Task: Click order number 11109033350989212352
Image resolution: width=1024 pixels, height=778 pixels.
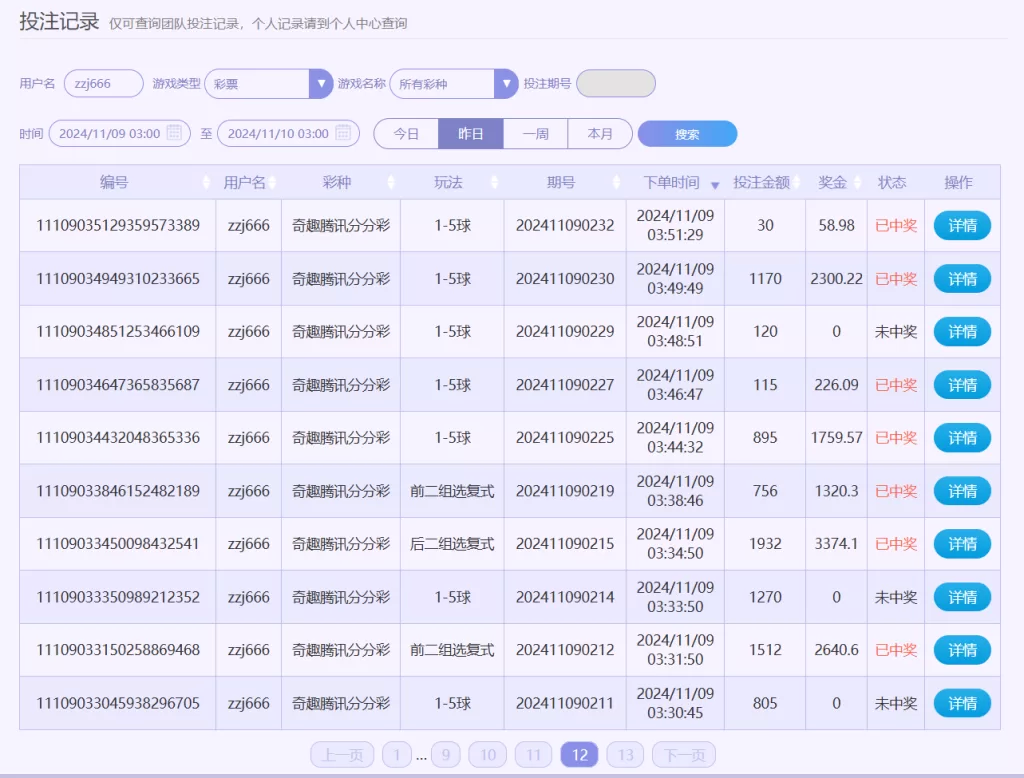Action: (x=118, y=597)
